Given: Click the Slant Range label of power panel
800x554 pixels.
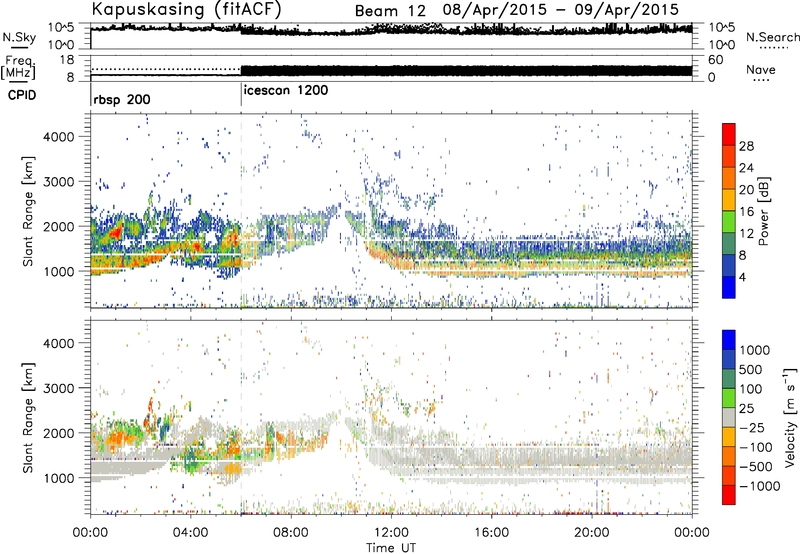Looking at the screenshot, I should [x=28, y=211].
